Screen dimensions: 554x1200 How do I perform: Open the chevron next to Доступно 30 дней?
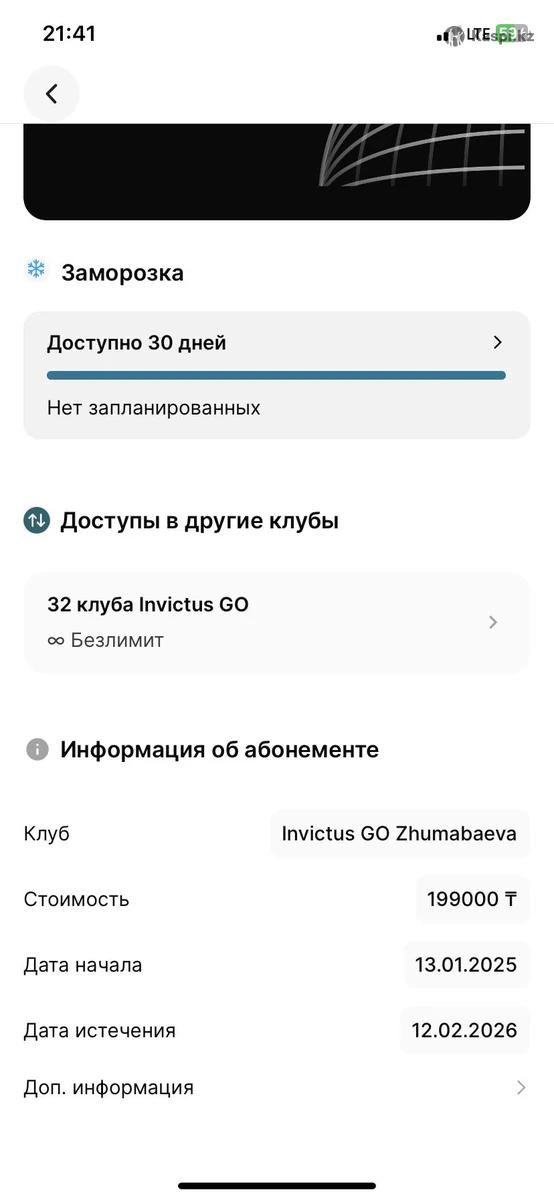498,342
